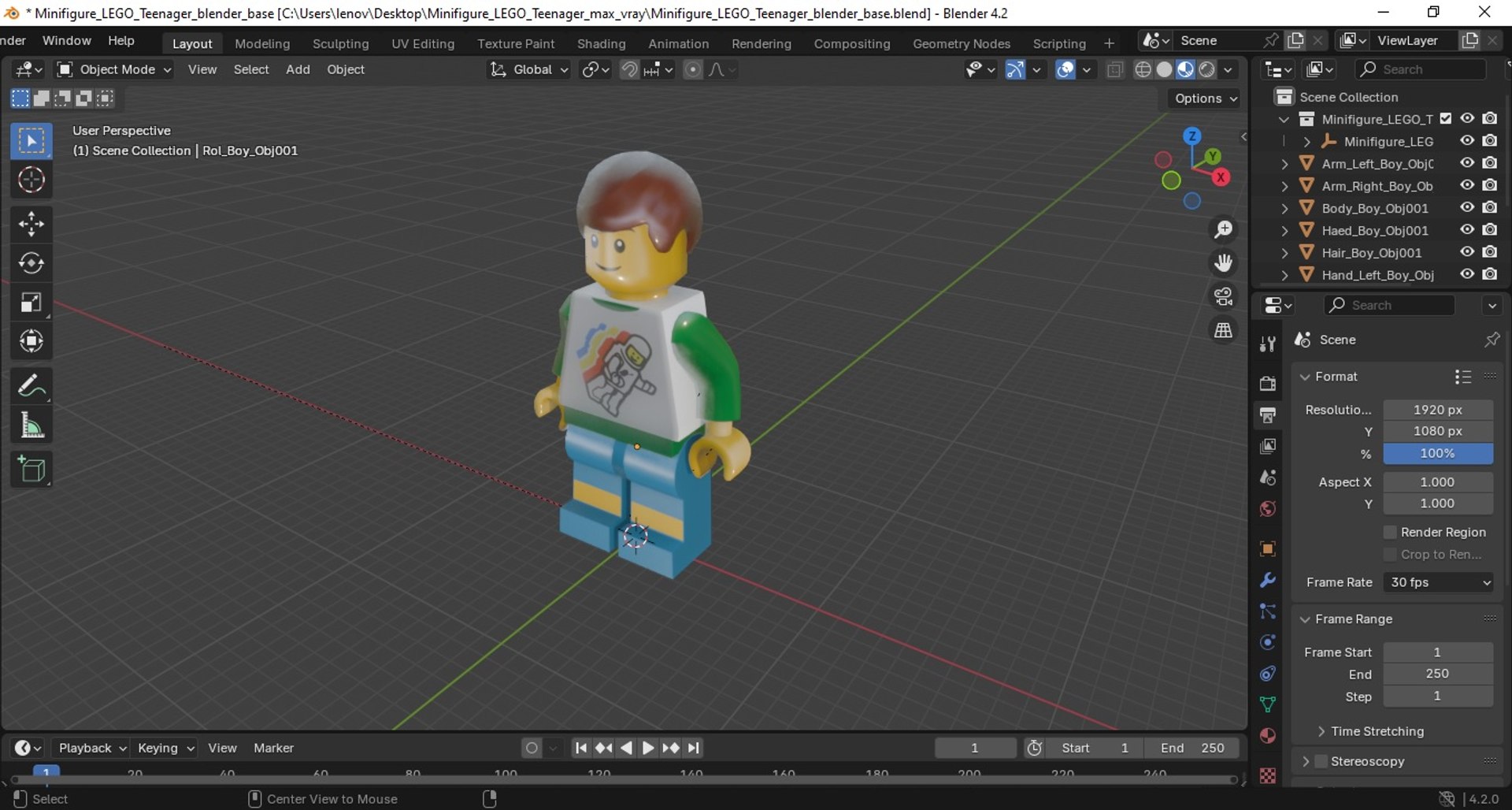
Task: Select the Scale tool
Action: point(31,303)
